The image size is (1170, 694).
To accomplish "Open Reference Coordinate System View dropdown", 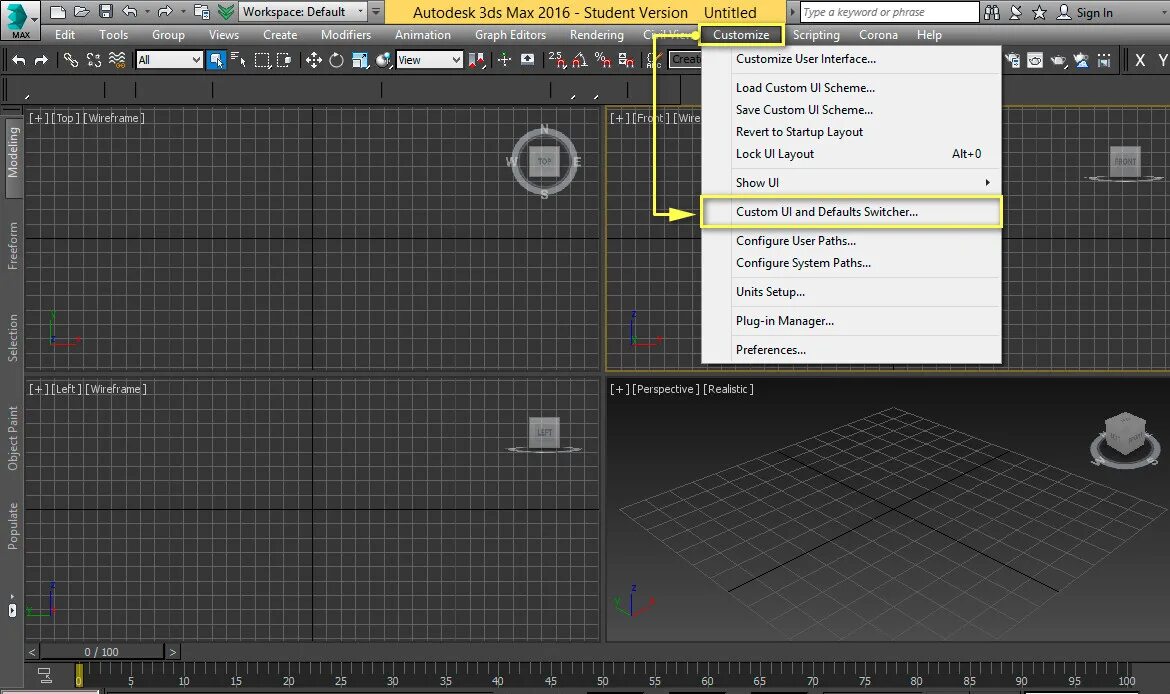I will pos(429,60).
